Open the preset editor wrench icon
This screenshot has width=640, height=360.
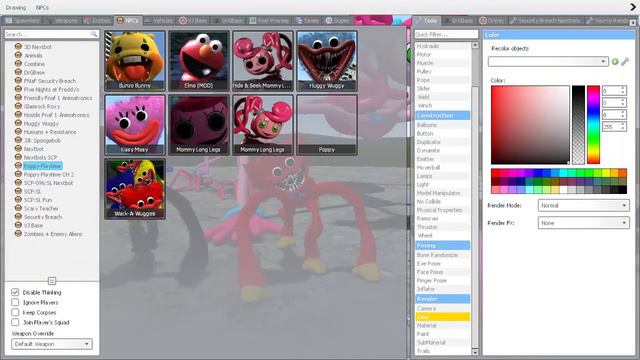(625, 62)
